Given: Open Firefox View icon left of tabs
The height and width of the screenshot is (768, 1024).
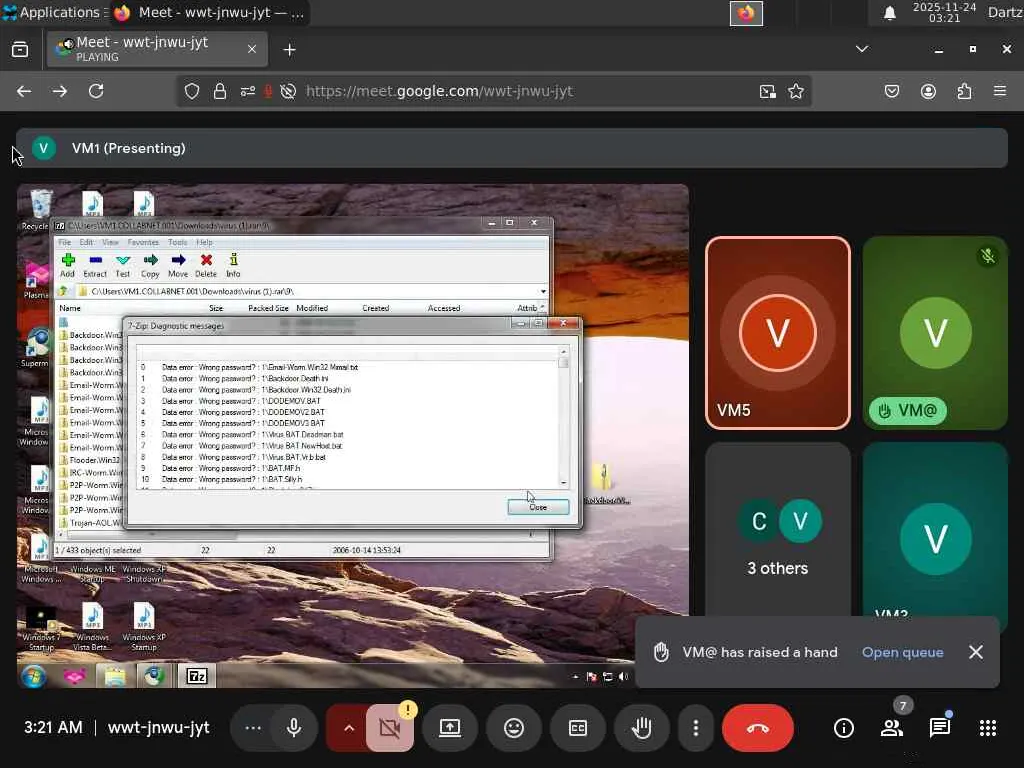Looking at the screenshot, I should (20, 49).
